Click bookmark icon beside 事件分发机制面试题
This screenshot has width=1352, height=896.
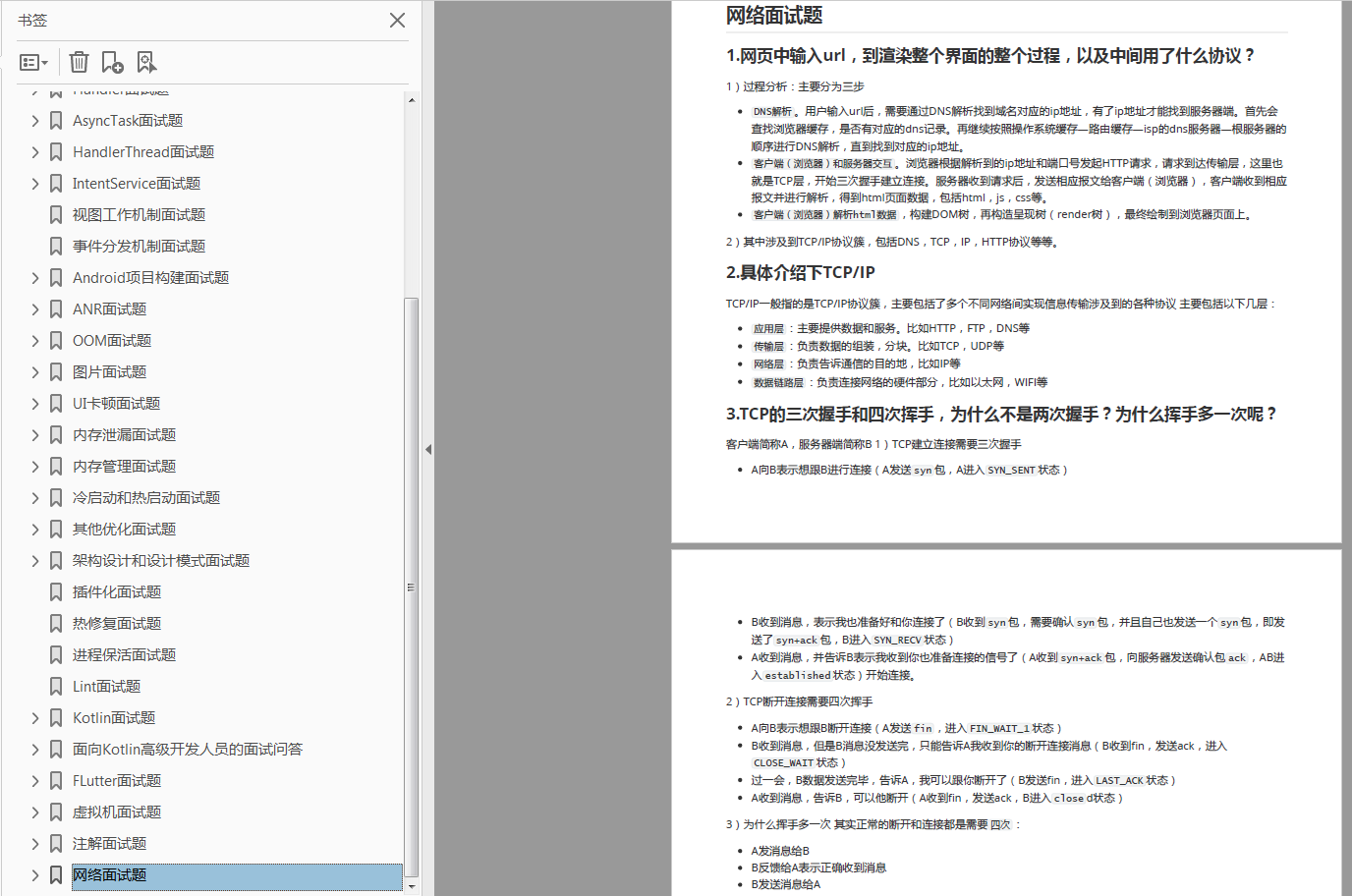pyautogui.click(x=56, y=247)
